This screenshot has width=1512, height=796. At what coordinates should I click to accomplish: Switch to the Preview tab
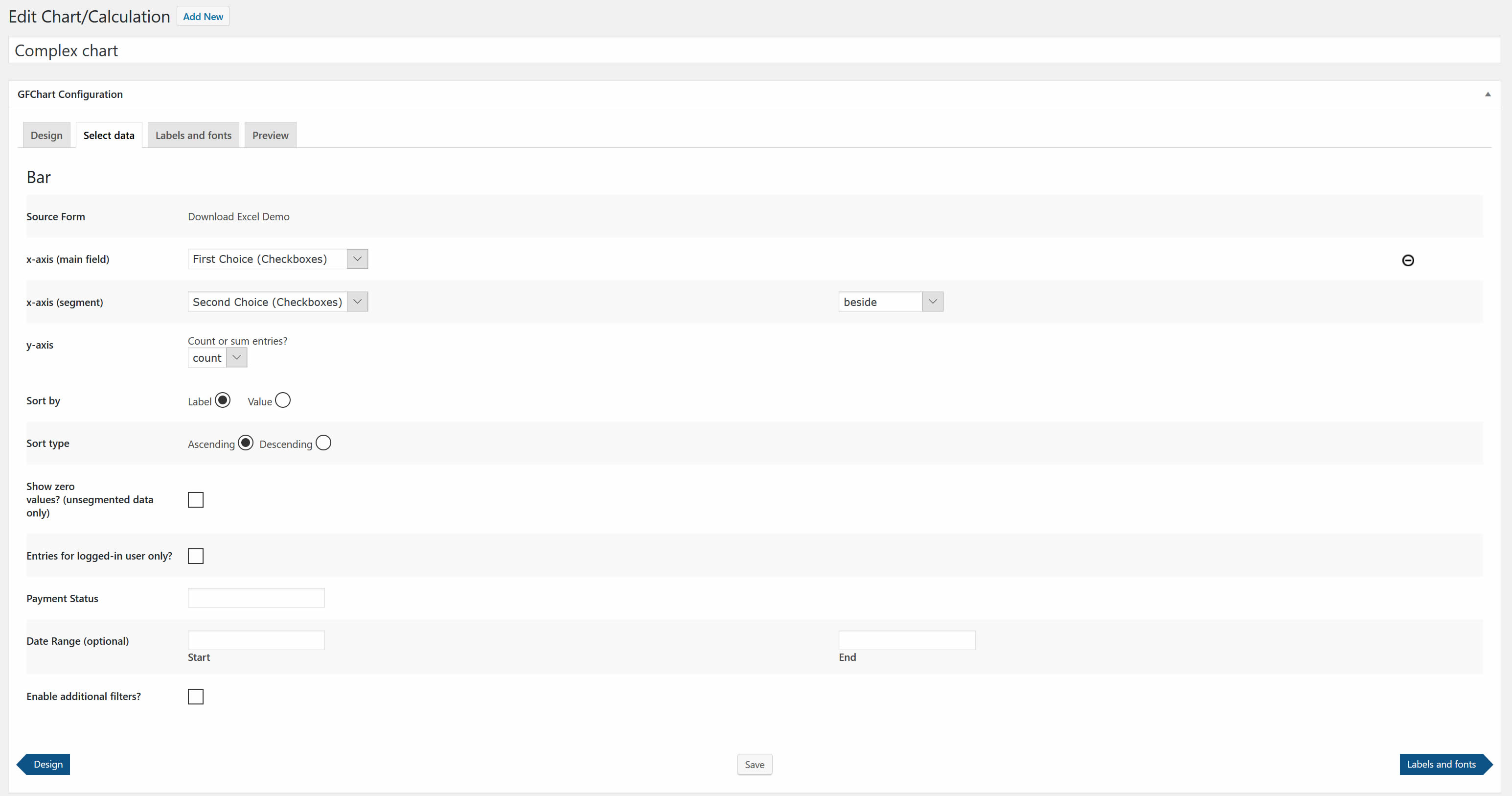tap(270, 135)
